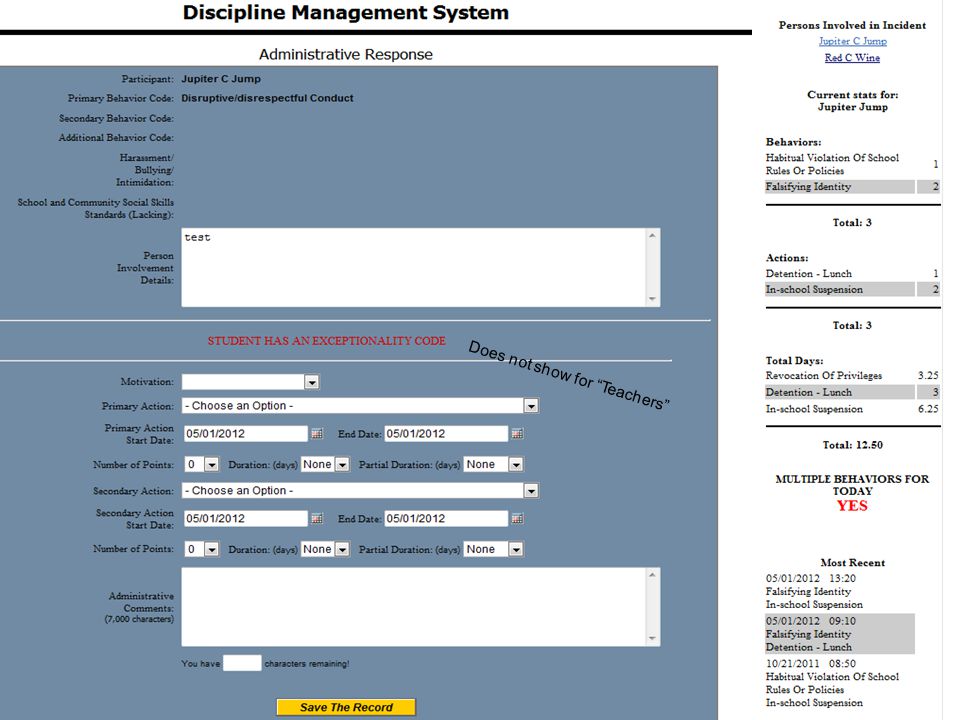The image size is (960, 720).
Task: Click into Administrative Comments text area
Action: pos(414,607)
